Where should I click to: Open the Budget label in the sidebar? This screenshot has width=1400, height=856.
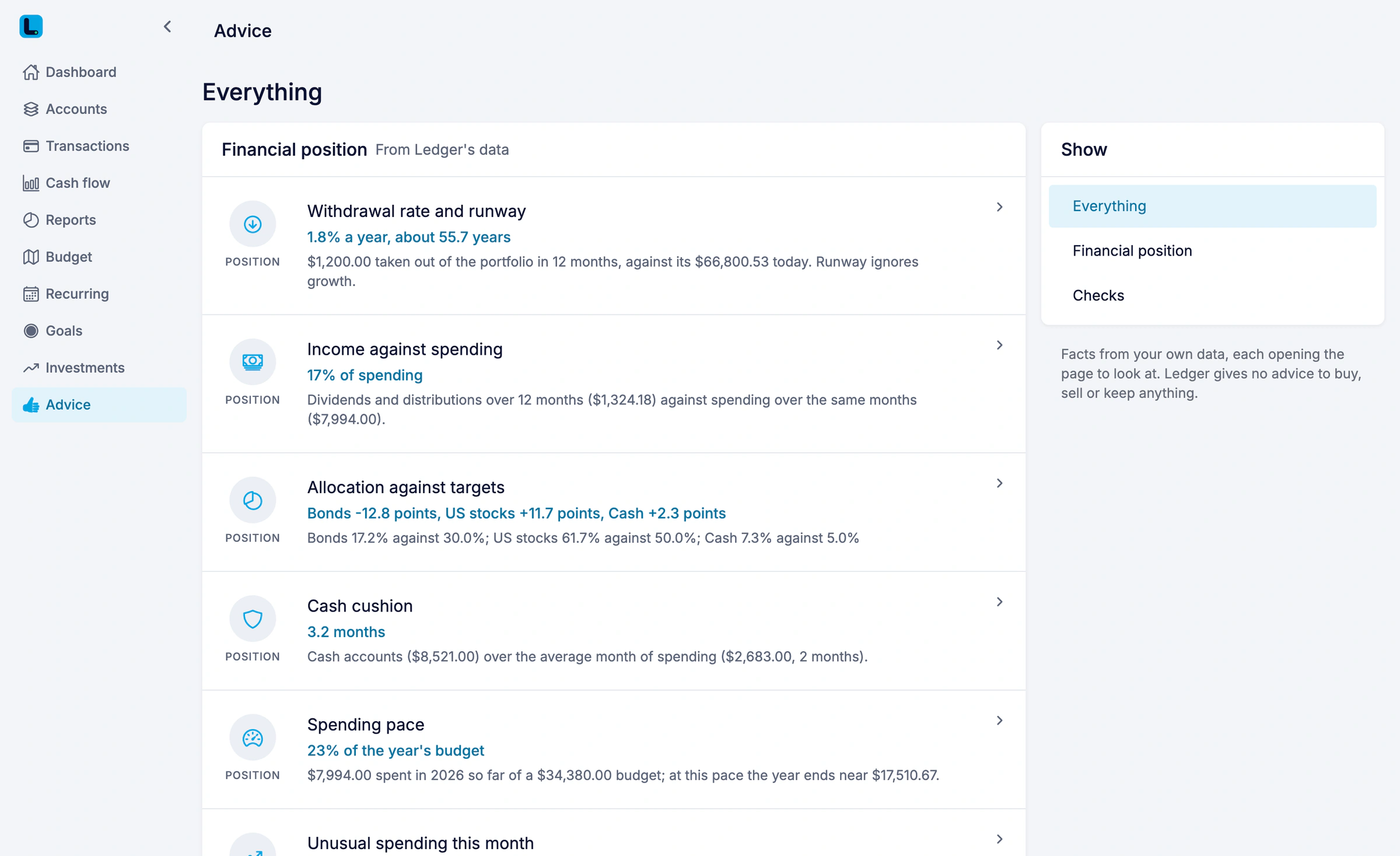69,257
